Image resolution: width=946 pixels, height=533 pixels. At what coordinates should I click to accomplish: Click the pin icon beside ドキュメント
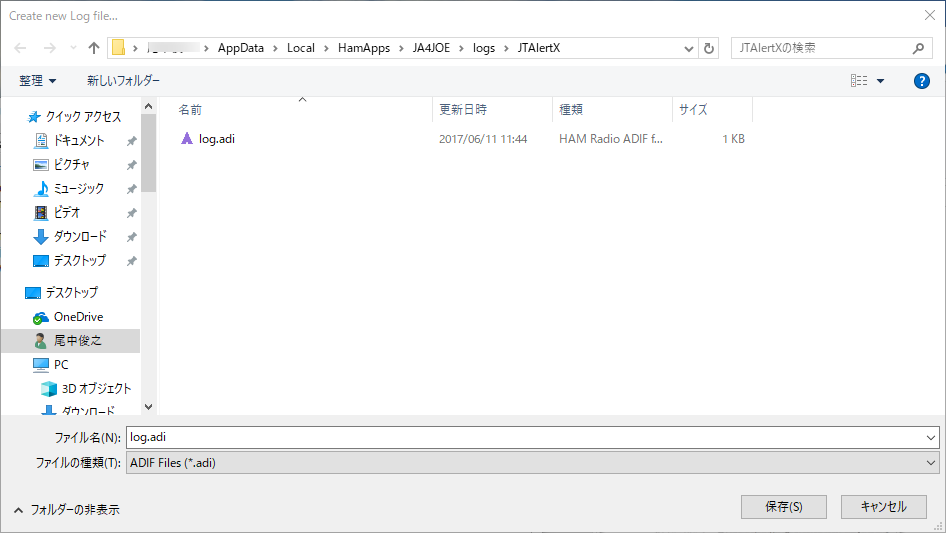click(131, 141)
